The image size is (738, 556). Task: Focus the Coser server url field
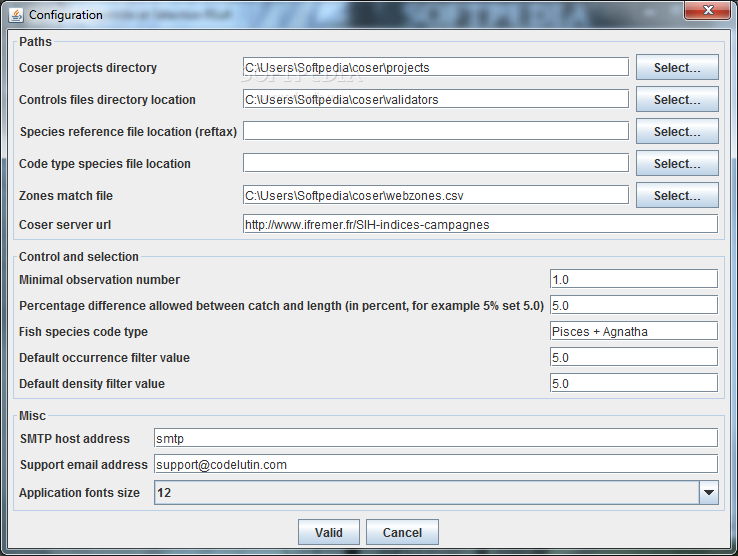(481, 224)
